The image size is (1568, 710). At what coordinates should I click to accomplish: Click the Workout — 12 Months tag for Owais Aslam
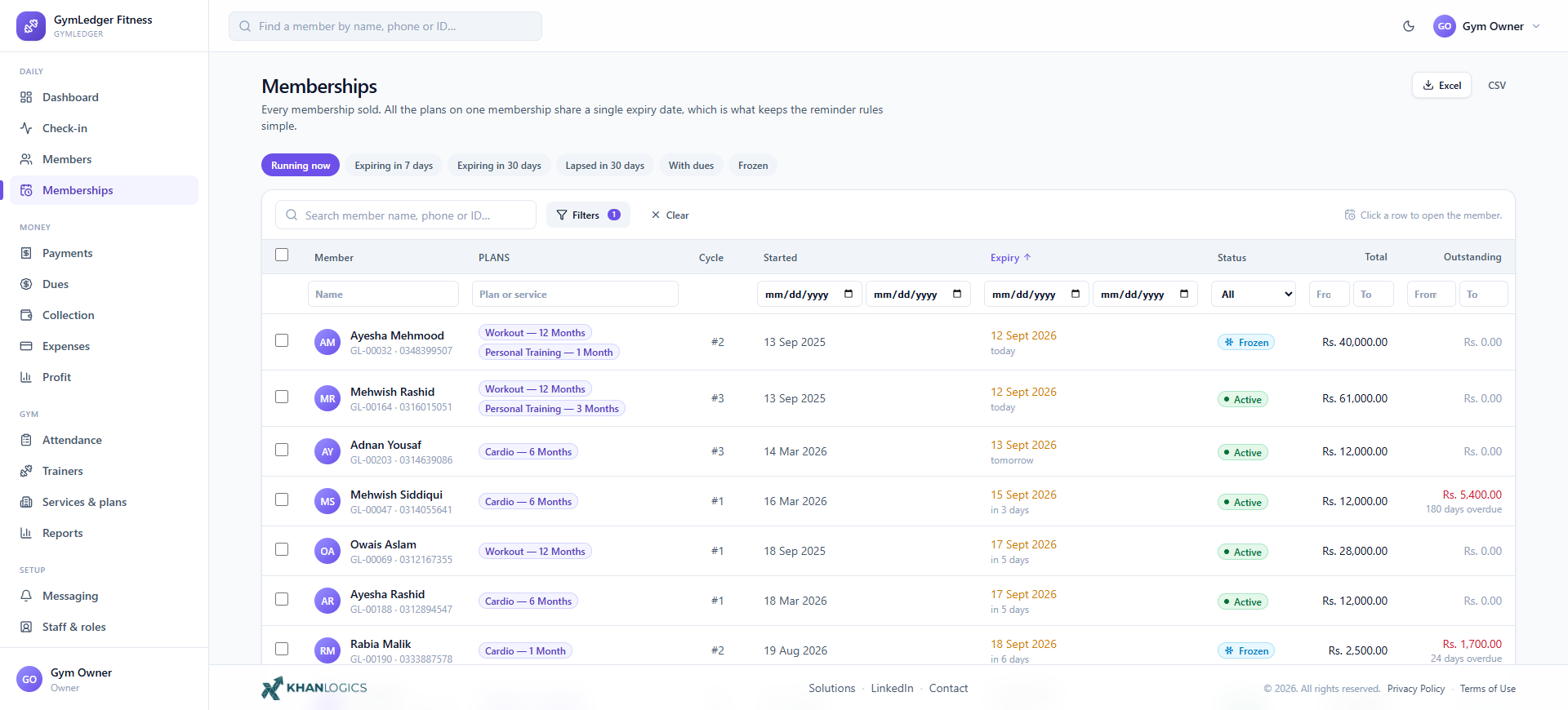pyautogui.click(x=535, y=551)
